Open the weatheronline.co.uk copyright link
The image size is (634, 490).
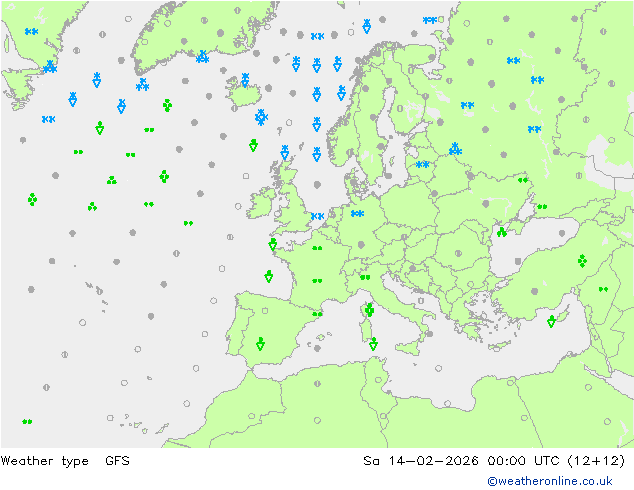click(x=550, y=481)
